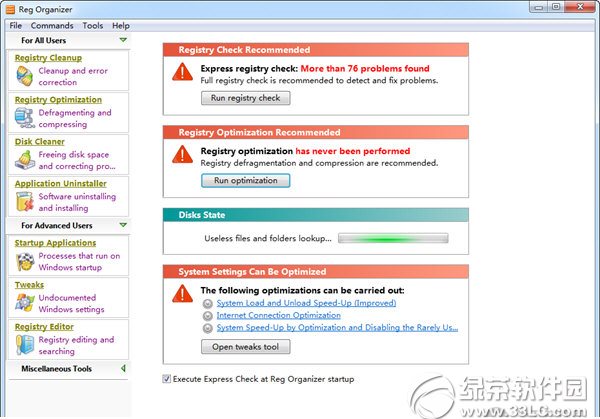Click warning icon in Registry Check panel
Image resolution: width=600 pixels, height=419 pixels.
tap(183, 72)
